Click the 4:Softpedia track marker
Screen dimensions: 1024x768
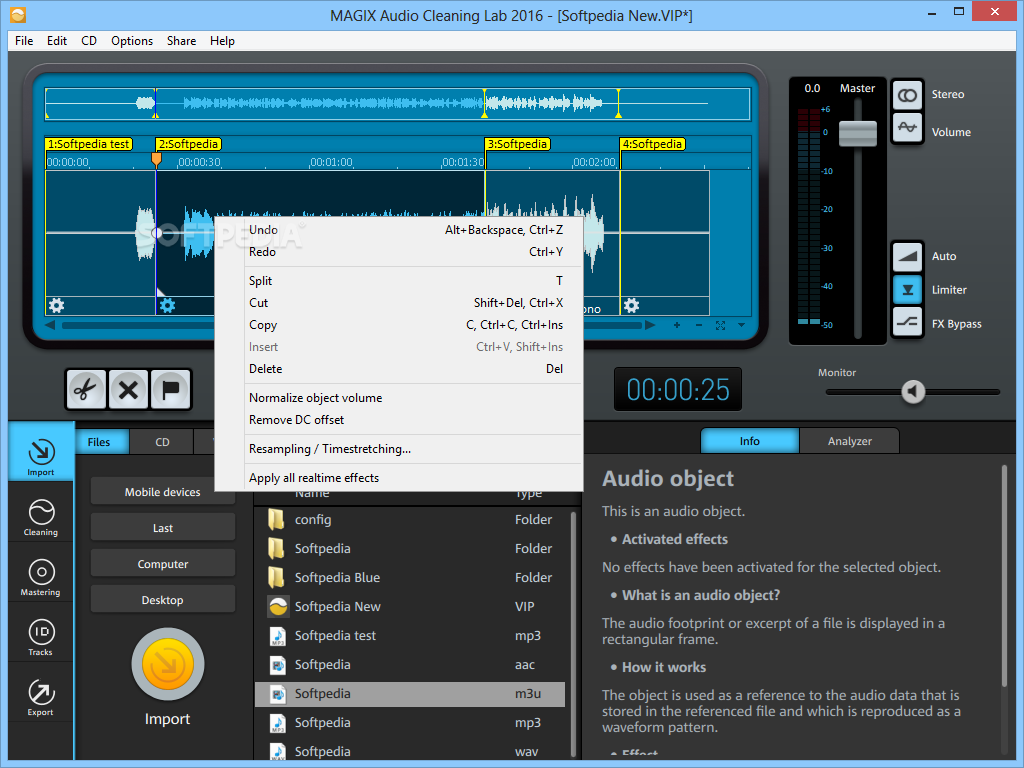[x=652, y=144]
